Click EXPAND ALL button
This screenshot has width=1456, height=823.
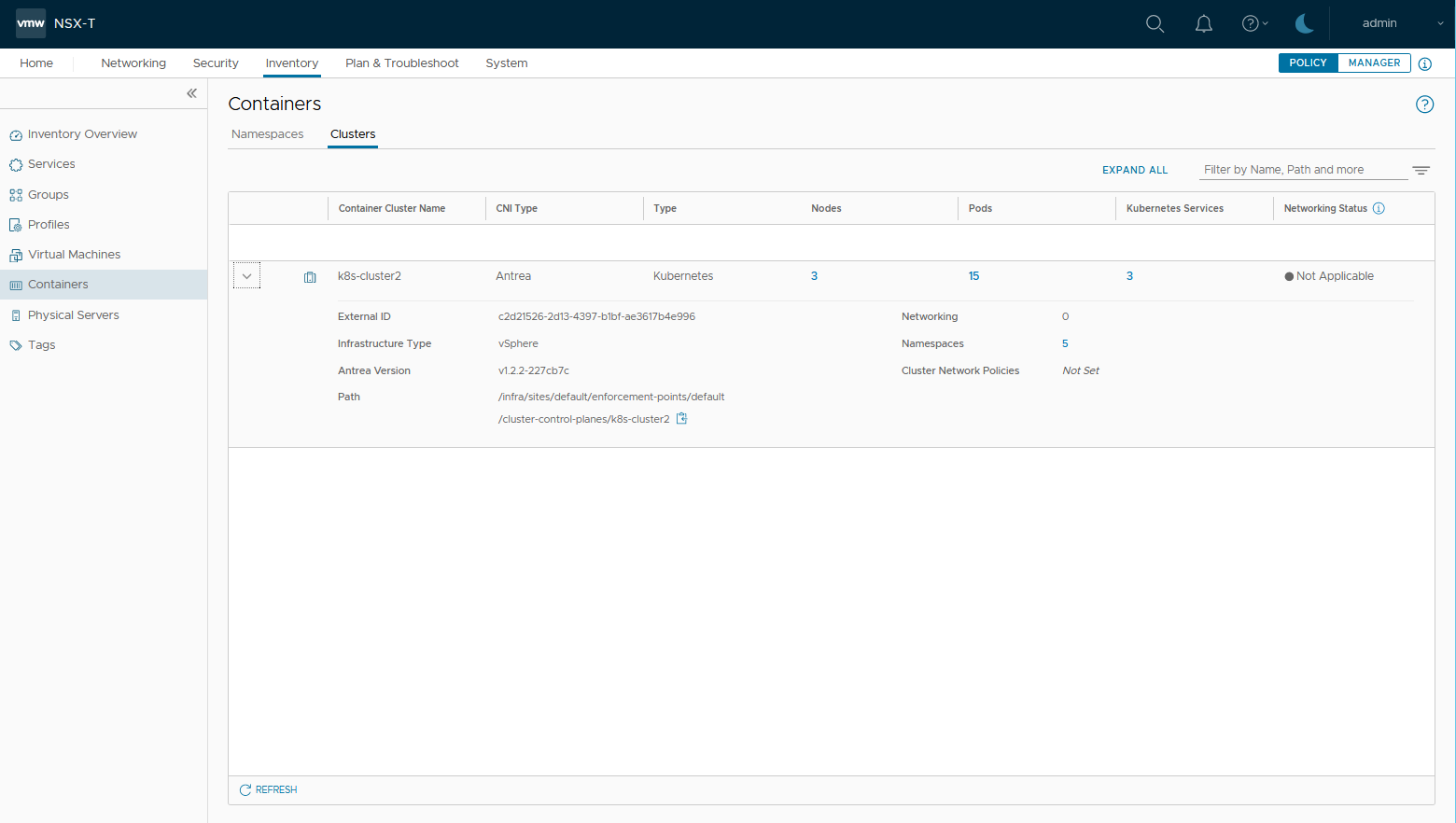(x=1135, y=170)
